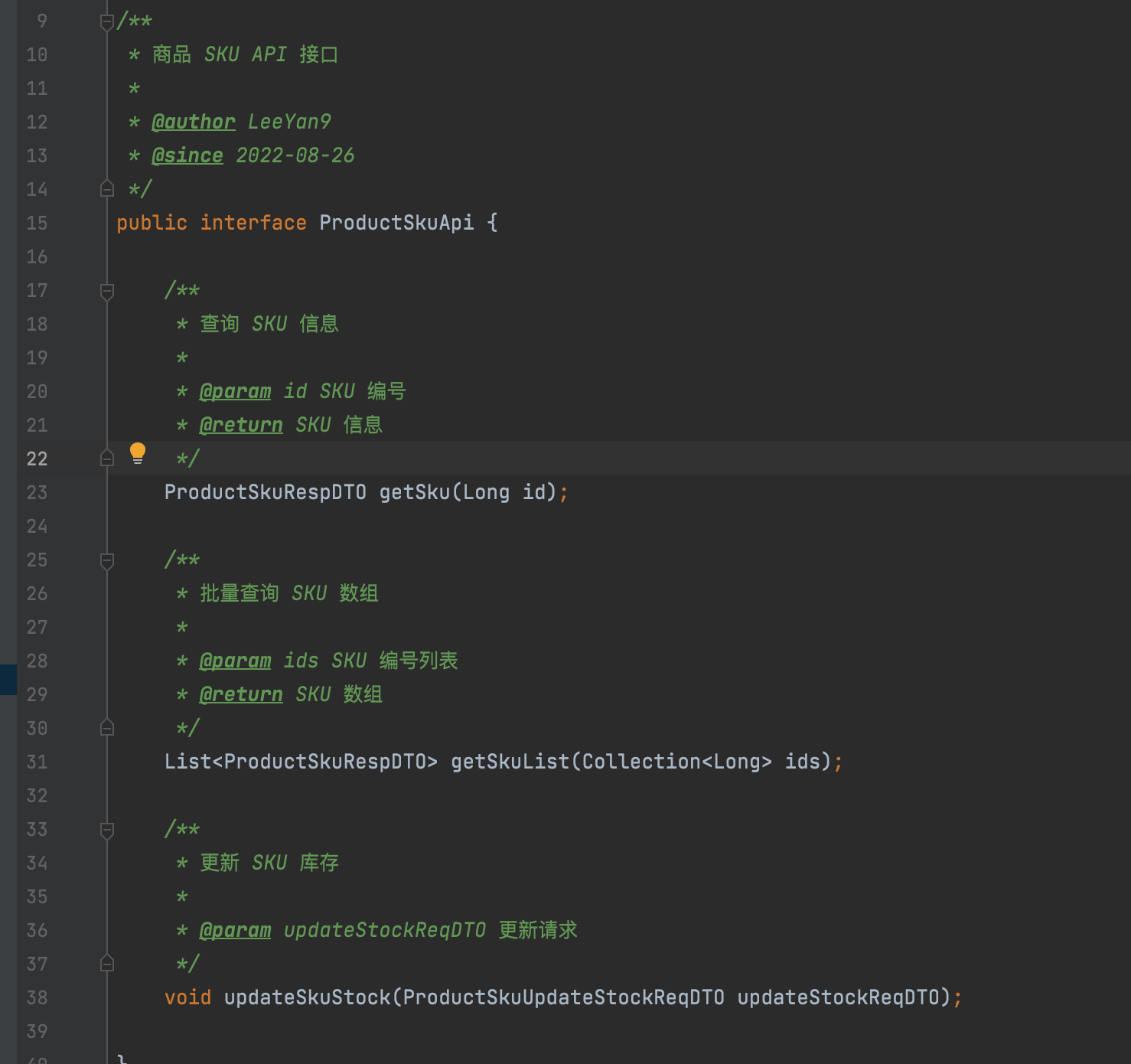Screen dimensions: 1131x1064
Task: Click the 'public' keyword
Action: click(152, 223)
